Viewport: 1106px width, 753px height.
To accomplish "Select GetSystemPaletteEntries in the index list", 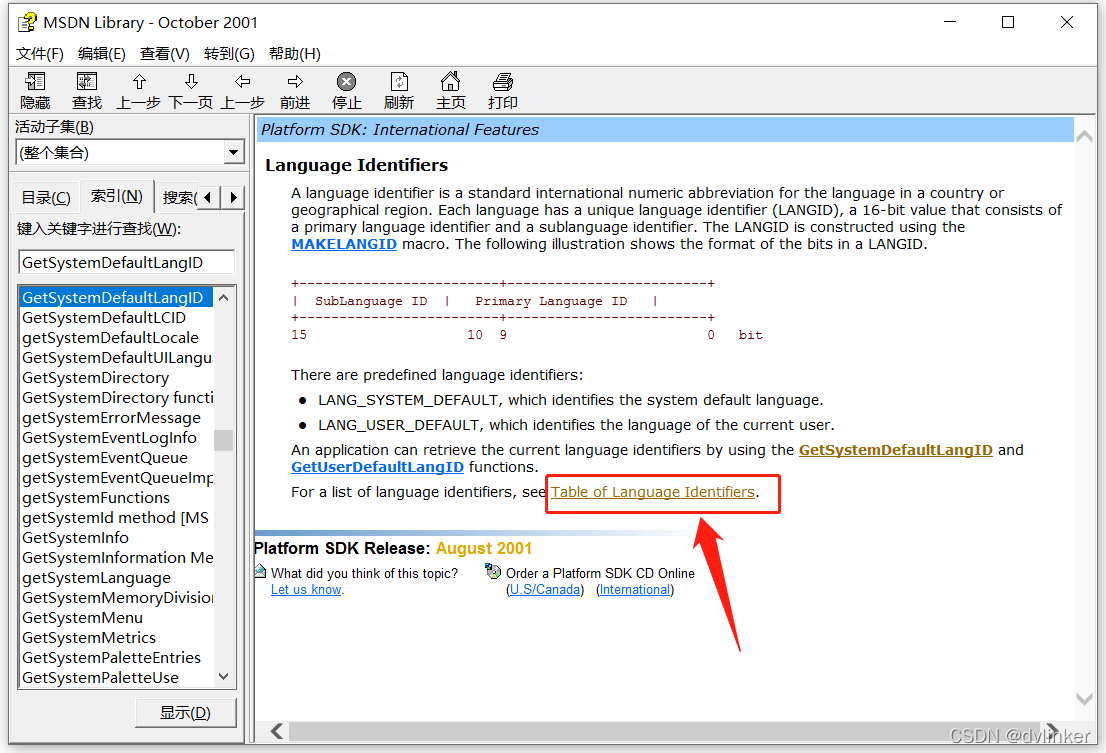I will coord(116,658).
